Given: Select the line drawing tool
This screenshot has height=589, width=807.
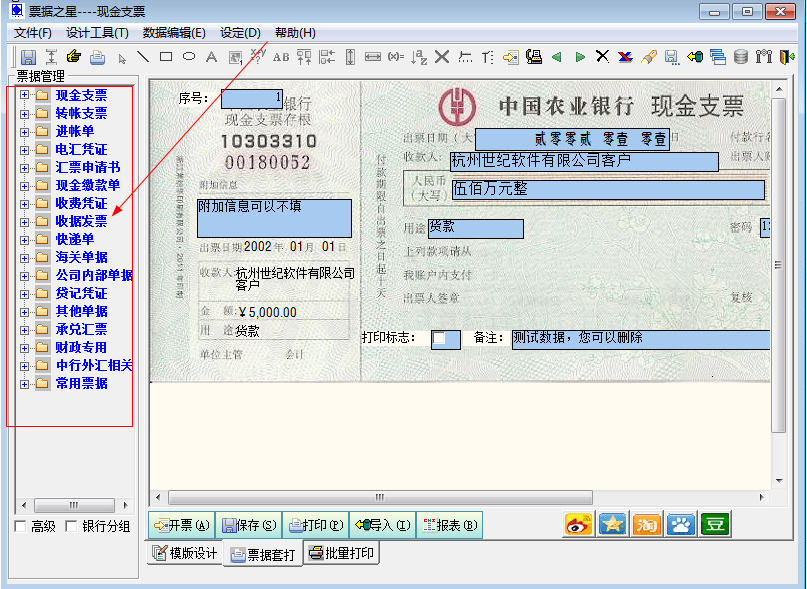Looking at the screenshot, I should (x=143, y=57).
